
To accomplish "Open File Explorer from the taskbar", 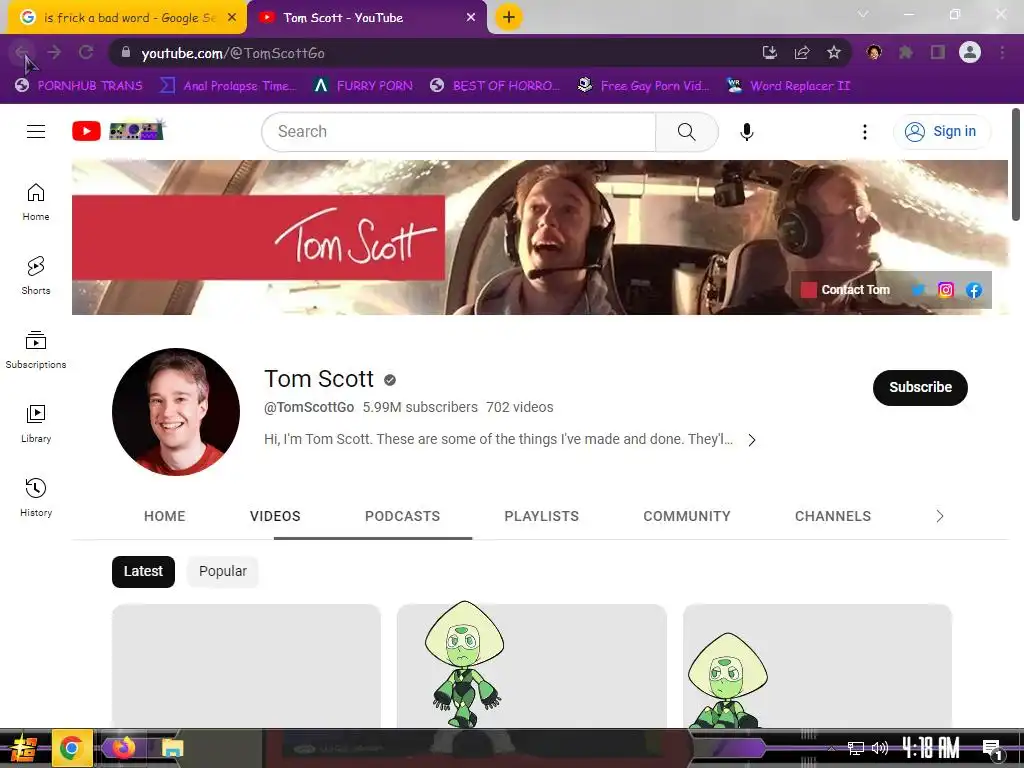I will coord(172,748).
